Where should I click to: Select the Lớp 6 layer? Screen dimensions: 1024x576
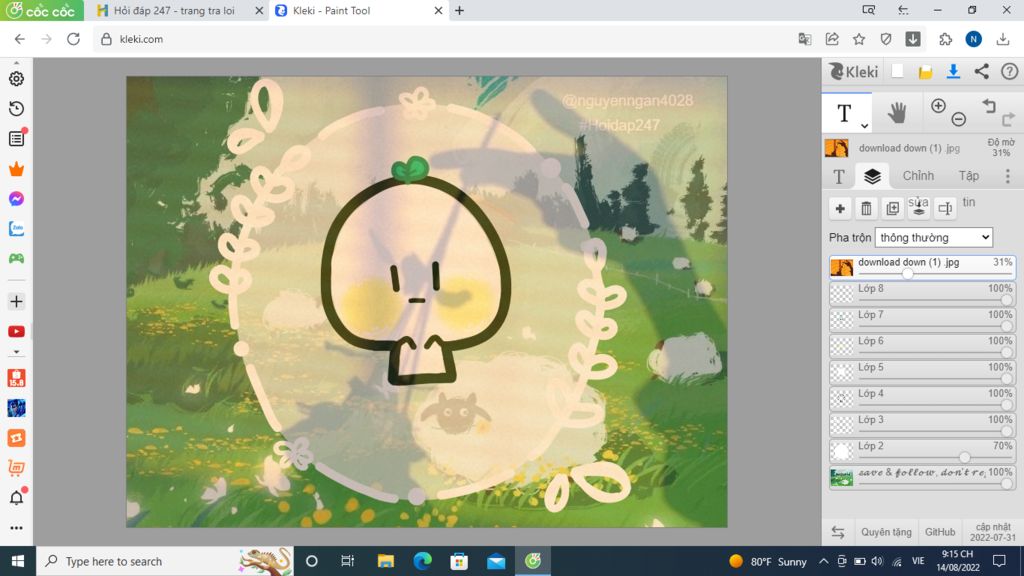pyautogui.click(x=922, y=346)
